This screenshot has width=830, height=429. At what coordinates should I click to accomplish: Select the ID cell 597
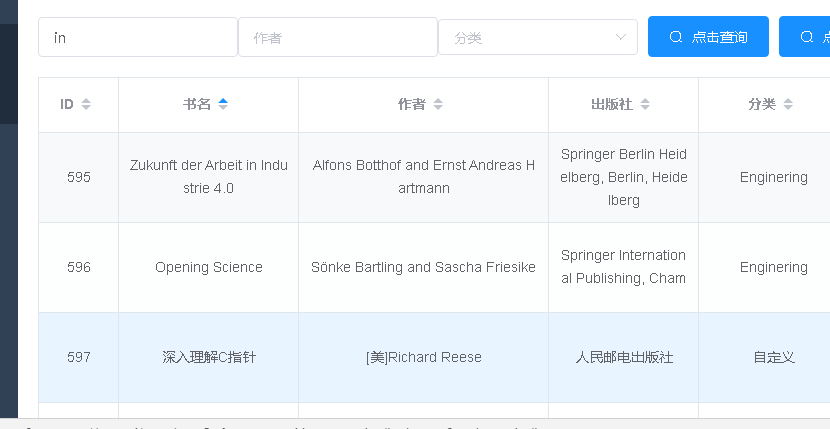click(x=79, y=357)
